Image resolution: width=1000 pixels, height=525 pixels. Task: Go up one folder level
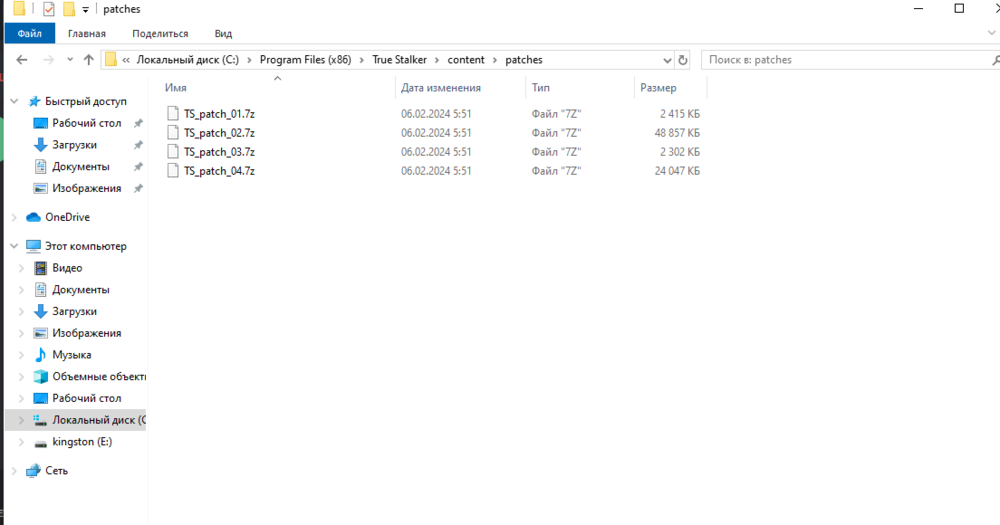click(x=89, y=60)
